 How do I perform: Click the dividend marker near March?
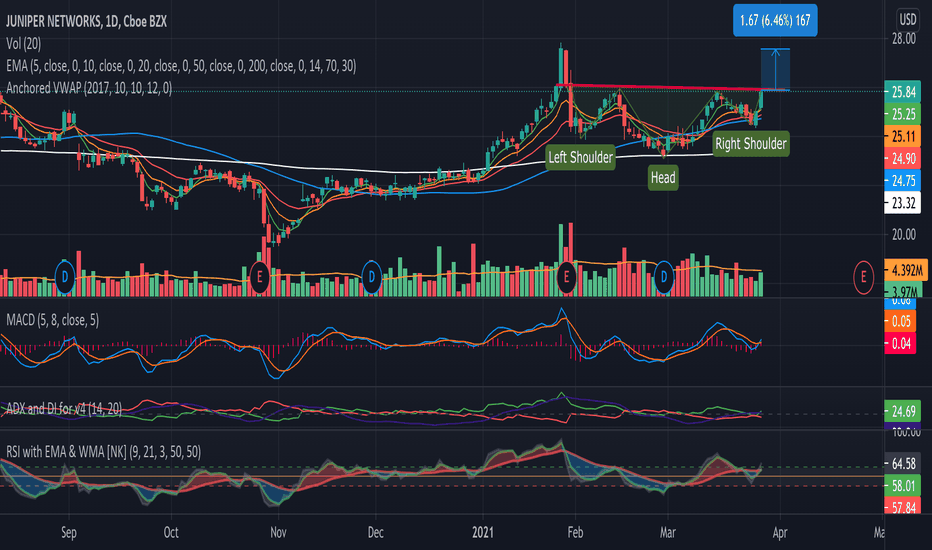[664, 276]
